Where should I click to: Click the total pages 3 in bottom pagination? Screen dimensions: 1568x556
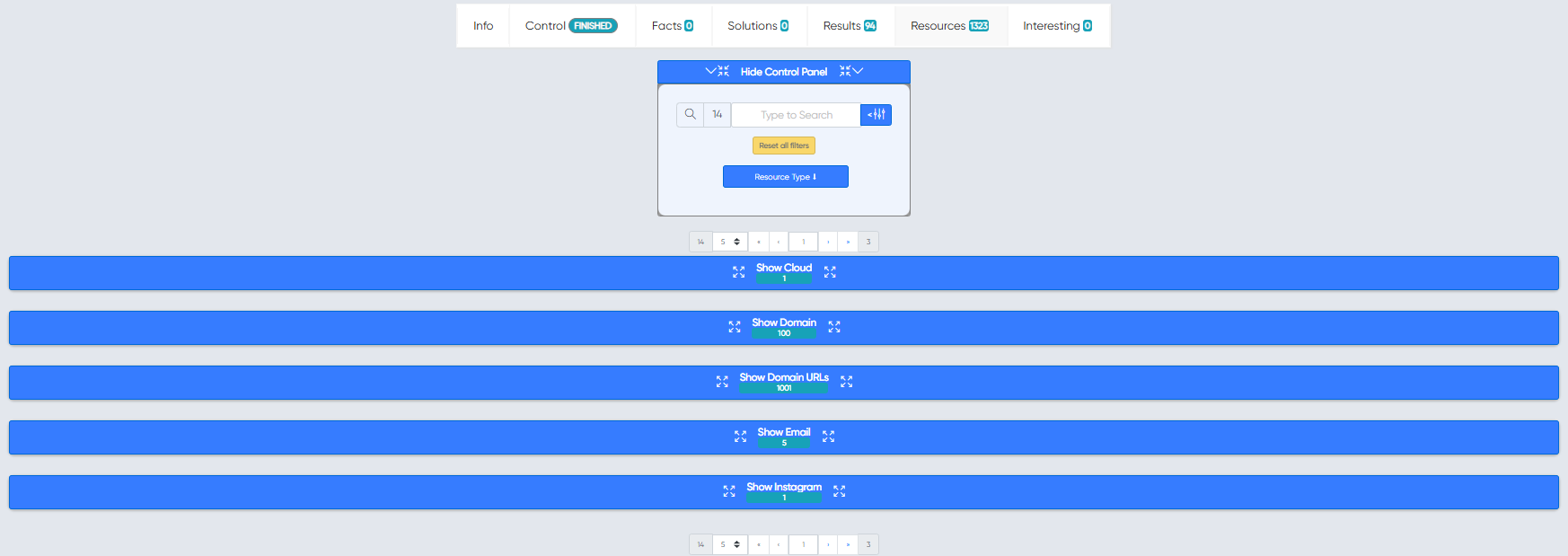pyautogui.click(x=868, y=544)
